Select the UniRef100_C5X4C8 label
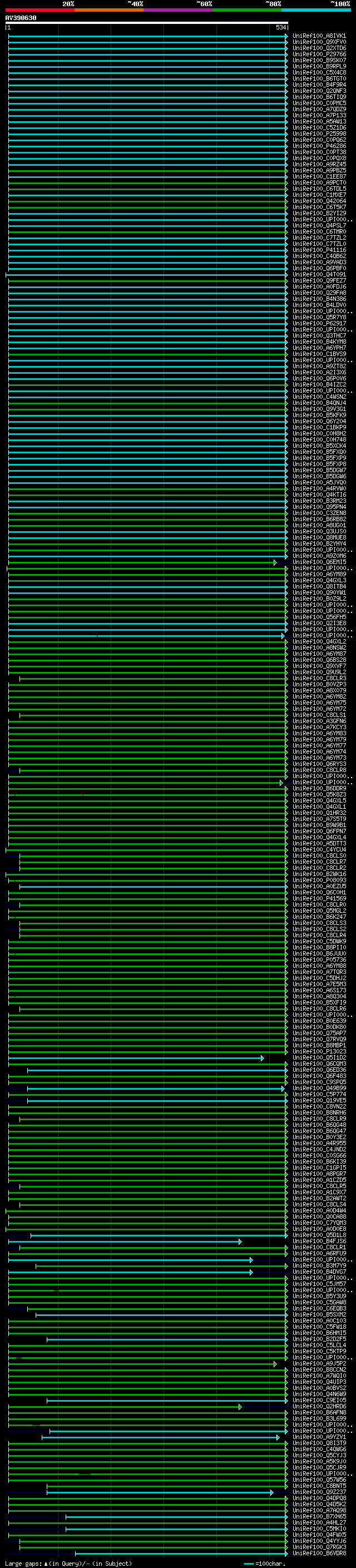 [319, 72]
